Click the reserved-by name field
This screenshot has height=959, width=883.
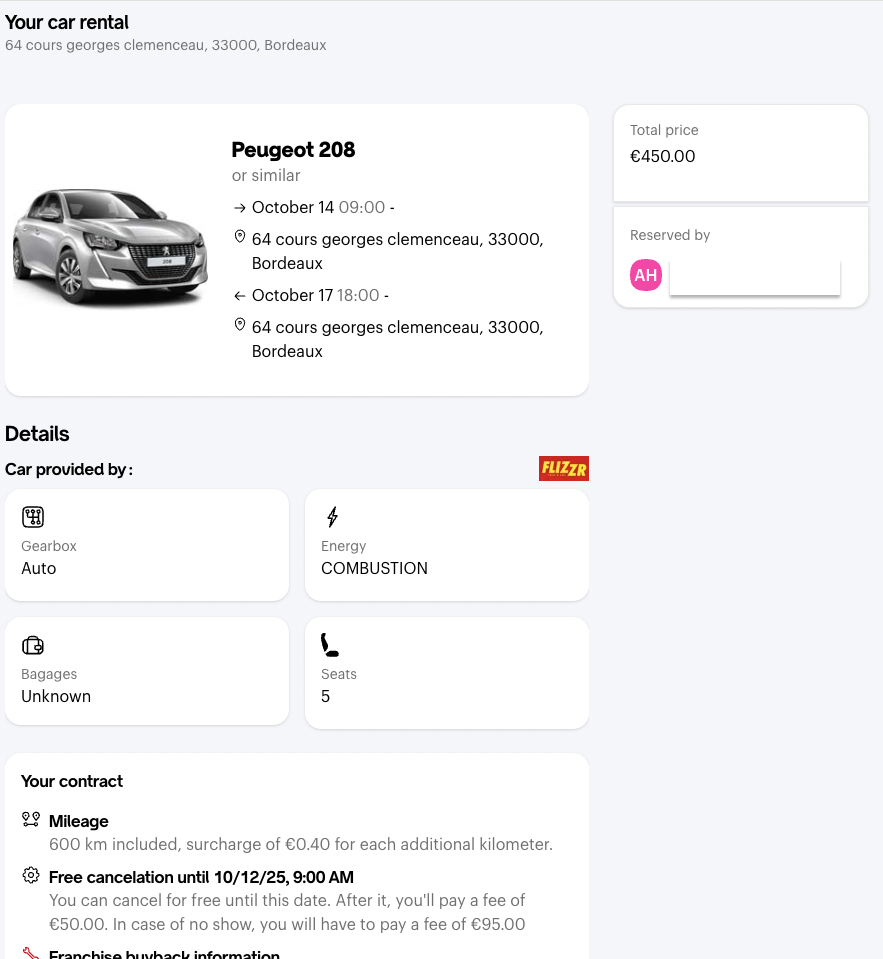[x=754, y=277]
